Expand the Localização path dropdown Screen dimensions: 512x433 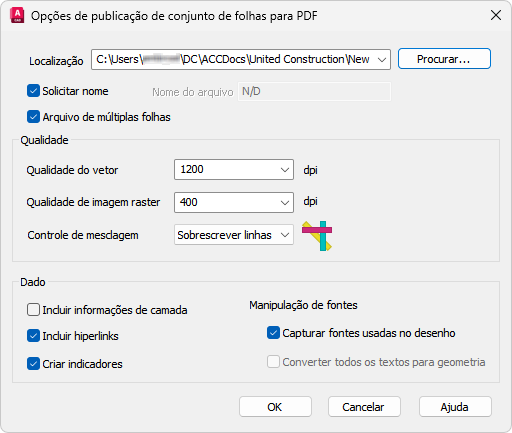[x=382, y=60]
